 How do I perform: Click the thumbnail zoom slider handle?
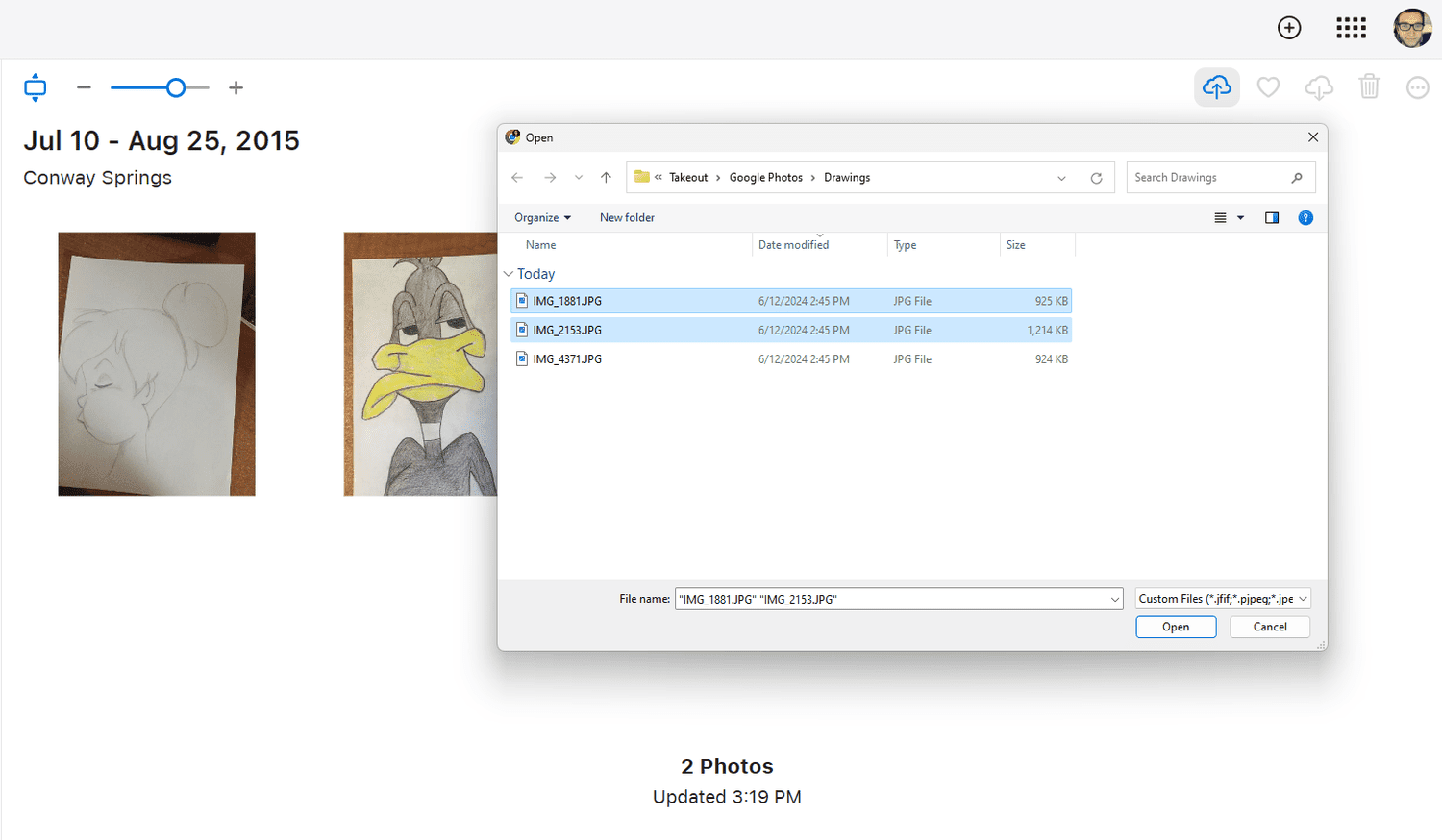[x=176, y=87]
